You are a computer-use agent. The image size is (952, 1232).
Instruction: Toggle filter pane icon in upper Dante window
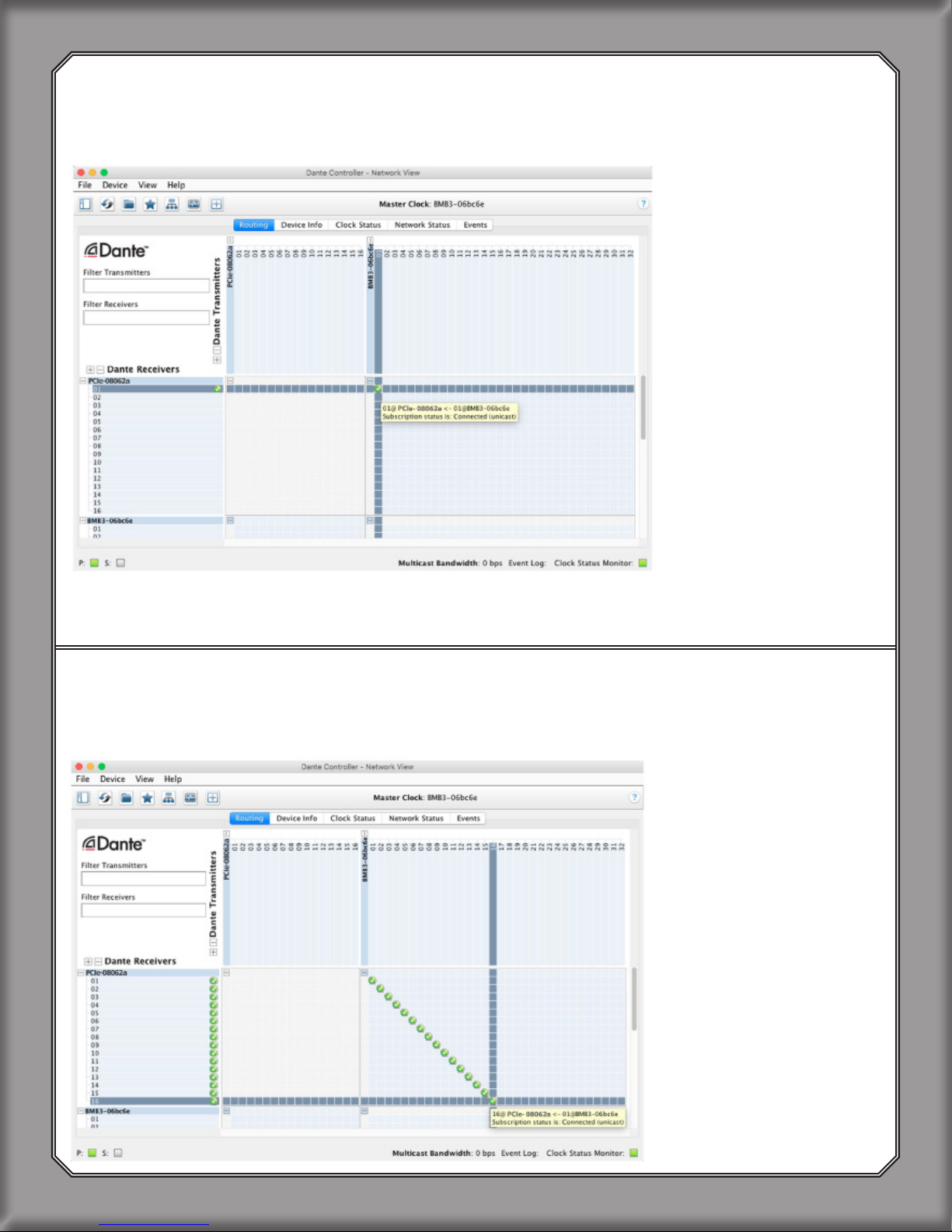pos(85,204)
